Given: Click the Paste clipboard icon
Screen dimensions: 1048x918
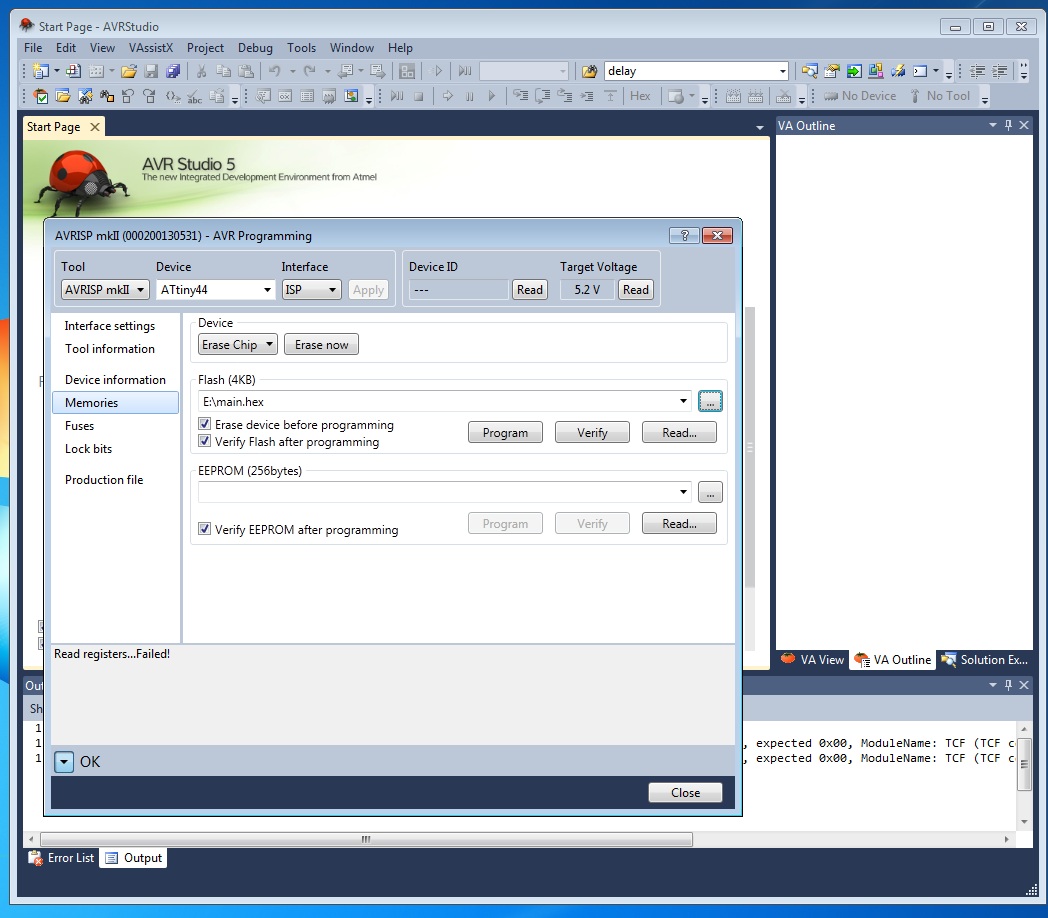Looking at the screenshot, I should click(246, 71).
